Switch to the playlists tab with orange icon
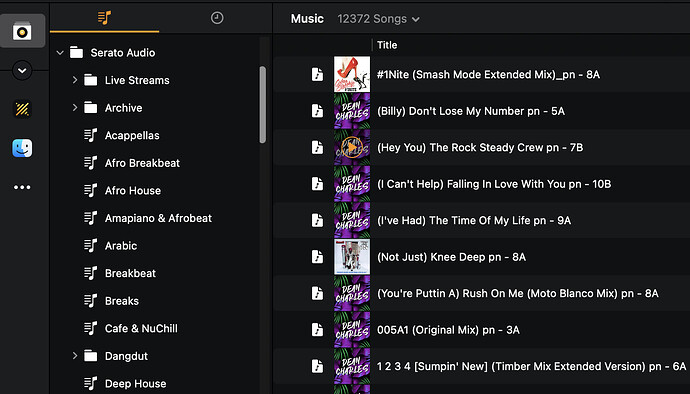690x394 pixels. 104,18
